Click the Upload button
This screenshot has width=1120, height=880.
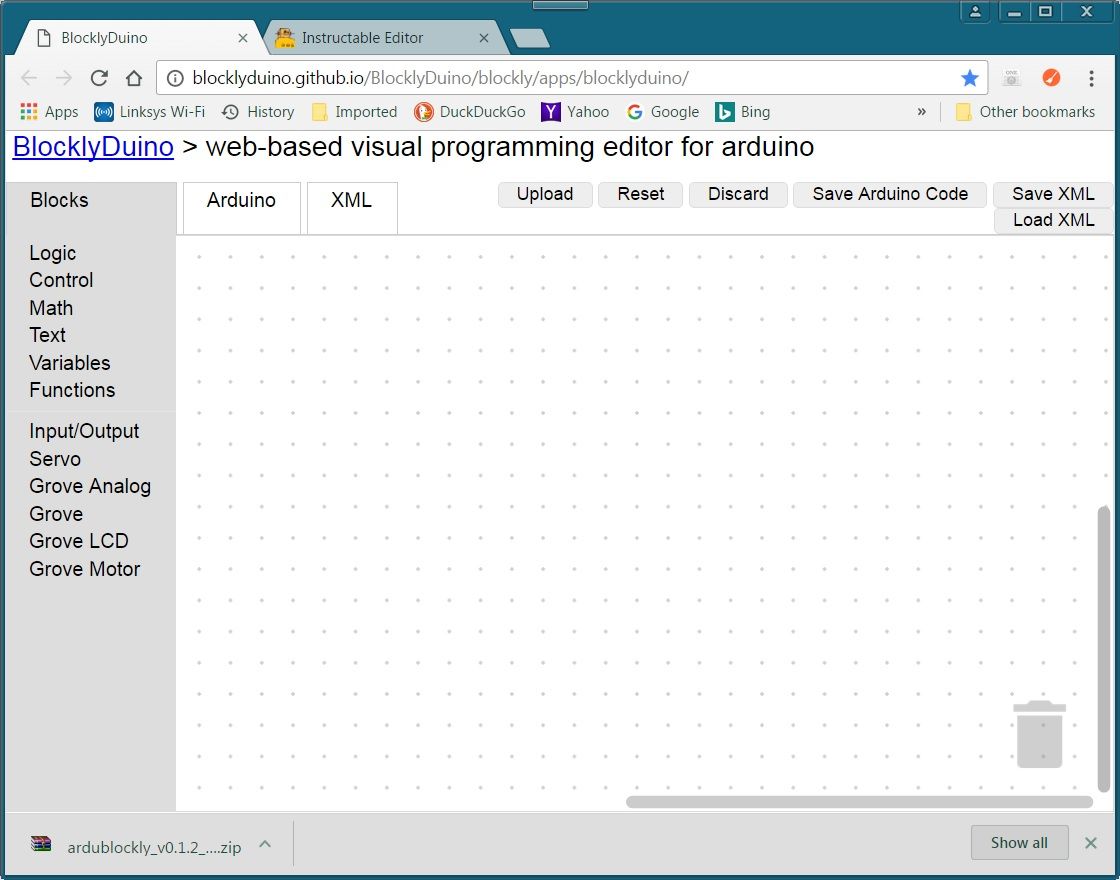tap(544, 194)
